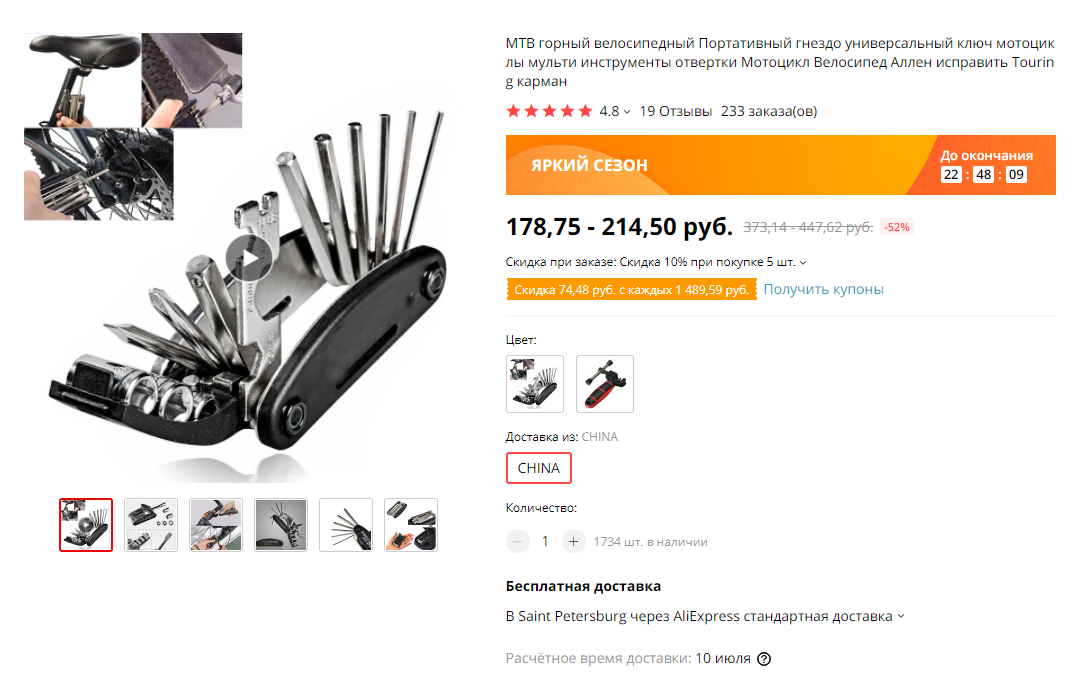Select the third thumbnail showing chain repair
The height and width of the screenshot is (687, 1086).
(216, 525)
